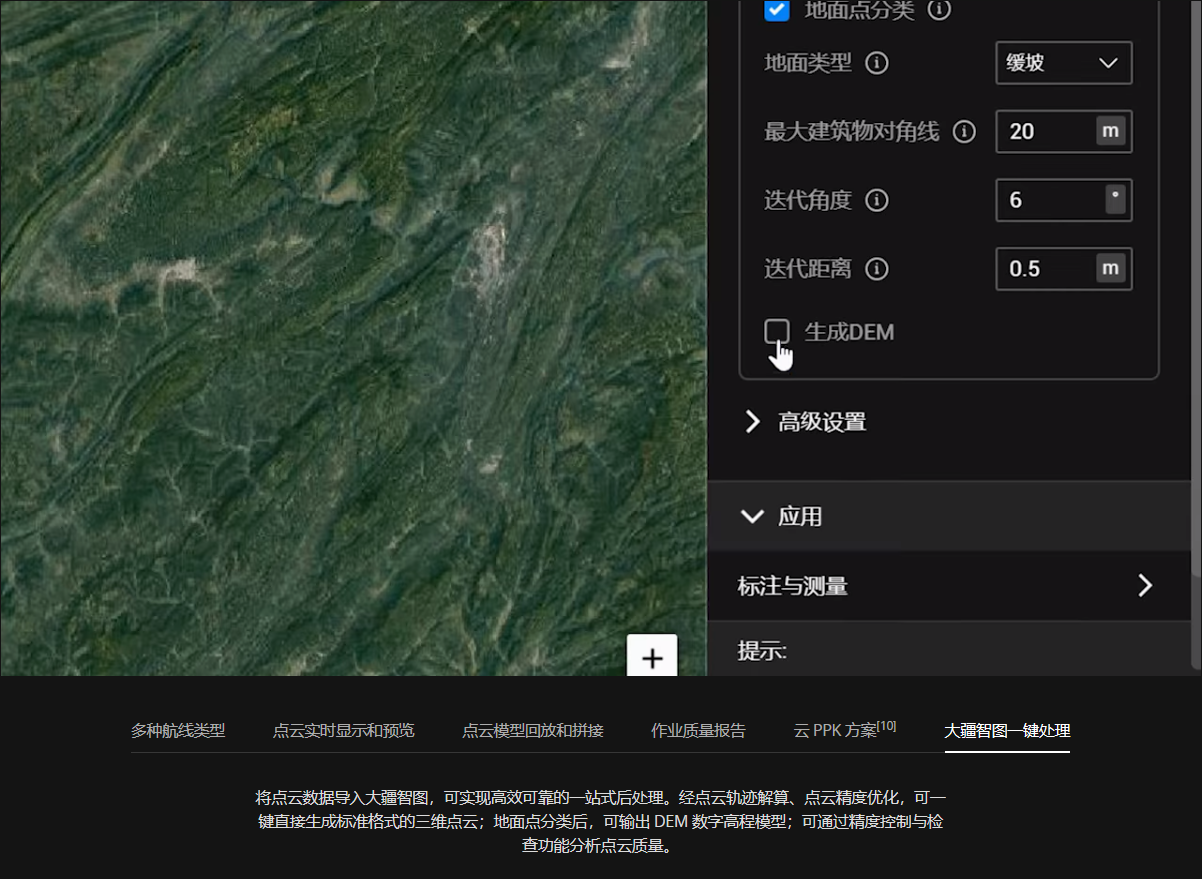The width and height of the screenshot is (1202, 879).
Task: Click info icon next to 地面点分类
Action: pos(938,10)
